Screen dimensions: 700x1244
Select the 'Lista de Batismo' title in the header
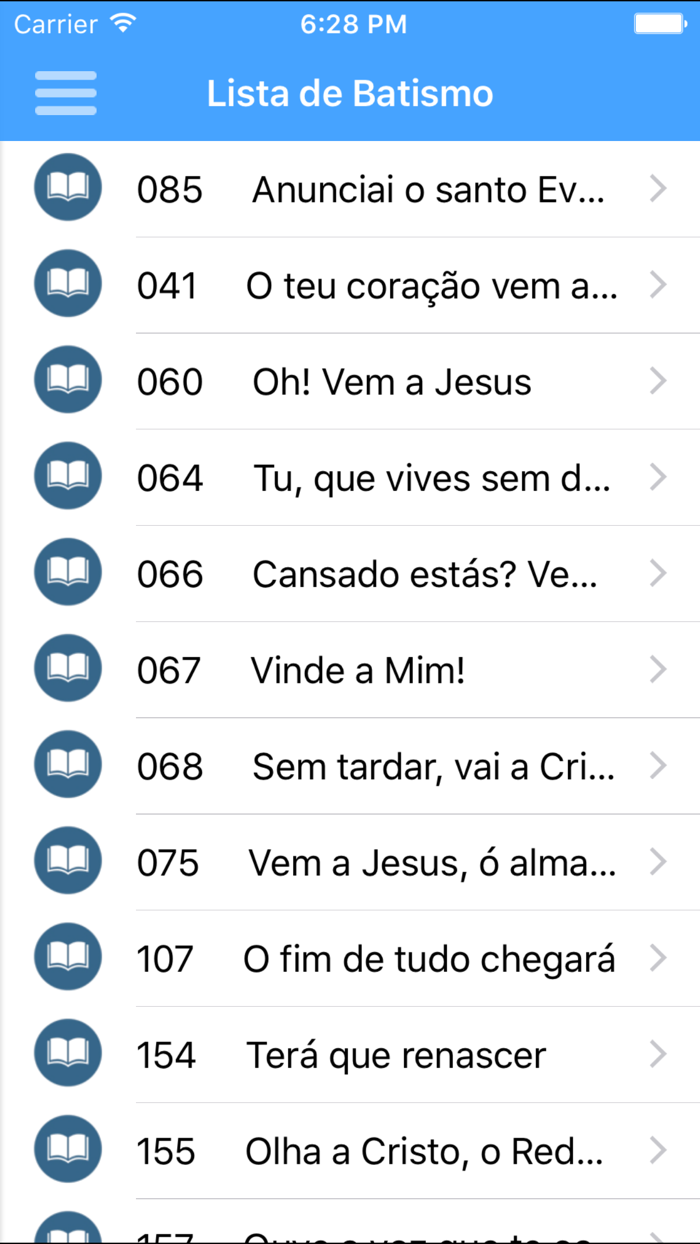coord(350,92)
